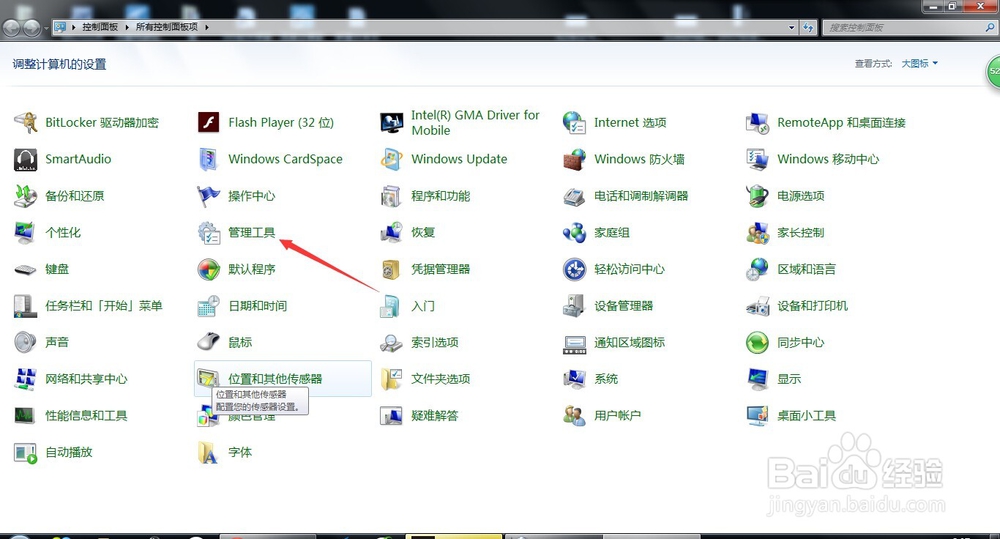Open 默认程序 icon
Viewport: 1000px width, 539px height.
[x=209, y=269]
